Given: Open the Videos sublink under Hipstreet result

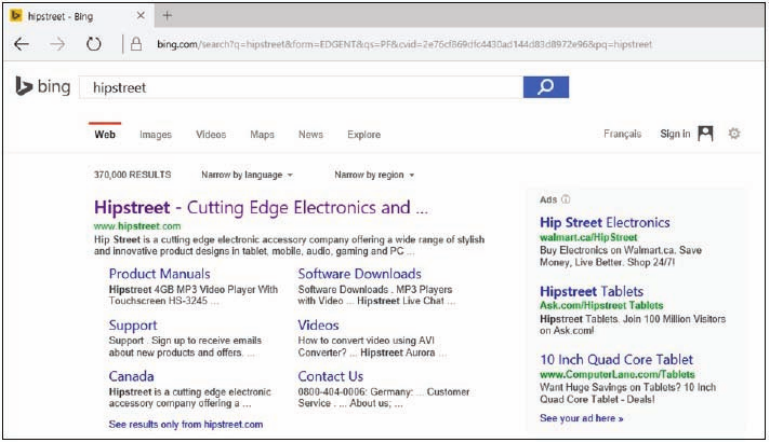Looking at the screenshot, I should coord(318,325).
